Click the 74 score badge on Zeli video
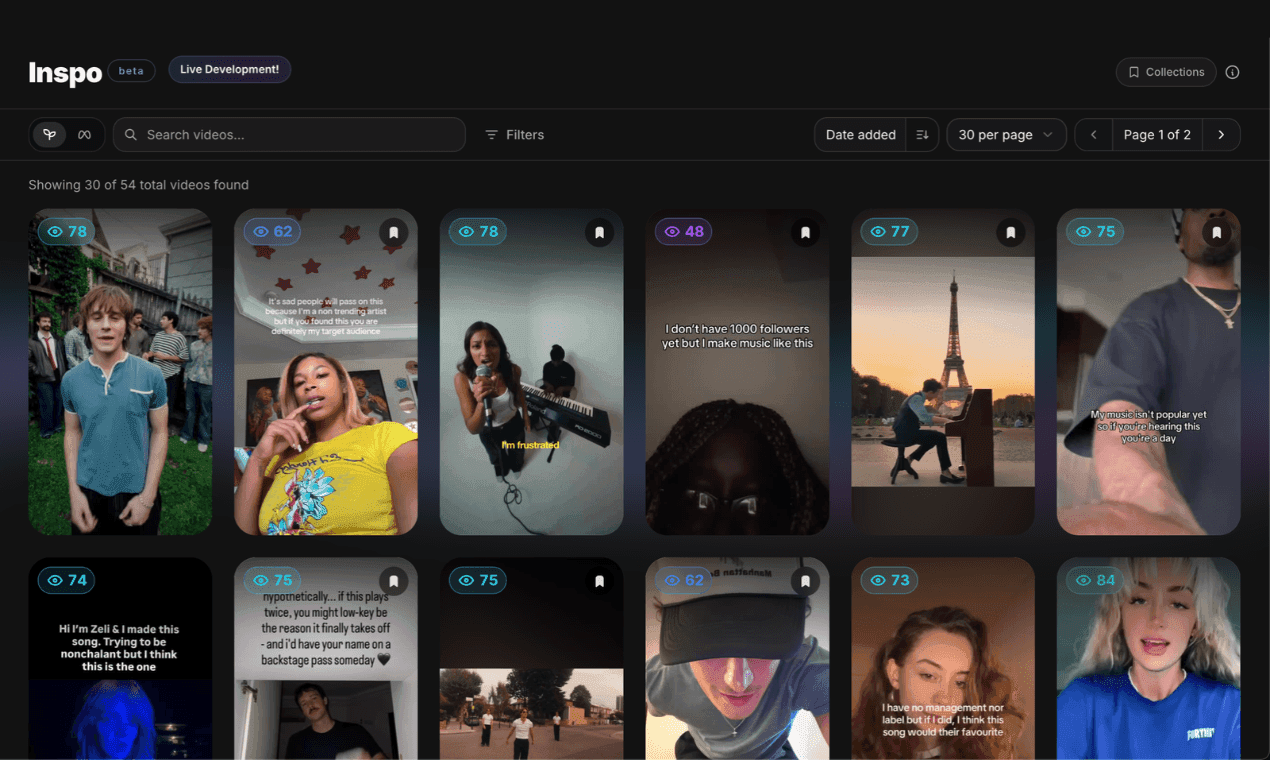Image resolution: width=1270 pixels, height=760 pixels. click(67, 580)
